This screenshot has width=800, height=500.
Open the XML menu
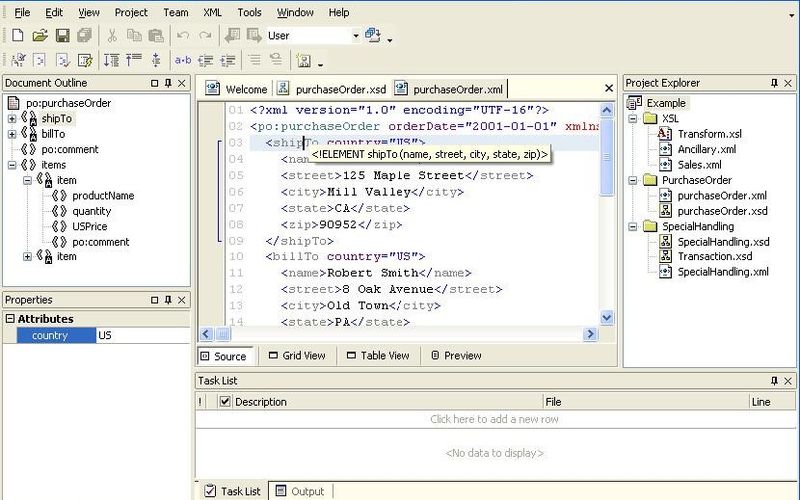pos(212,12)
